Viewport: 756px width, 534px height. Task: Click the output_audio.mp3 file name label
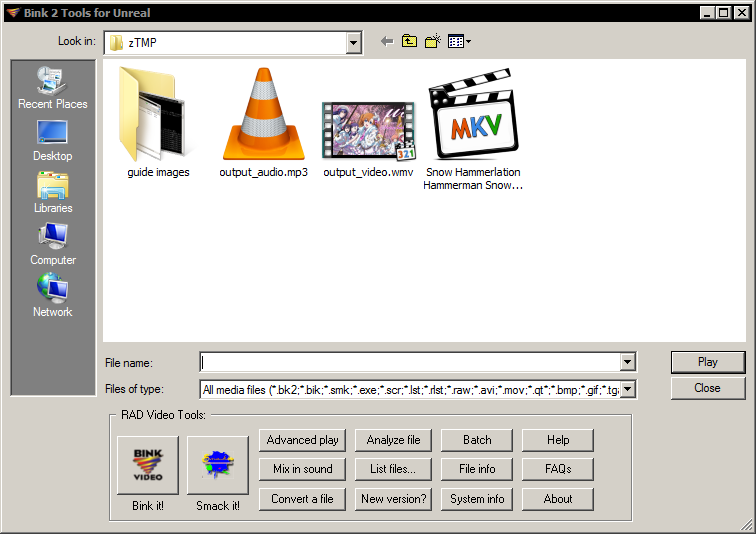(x=263, y=172)
